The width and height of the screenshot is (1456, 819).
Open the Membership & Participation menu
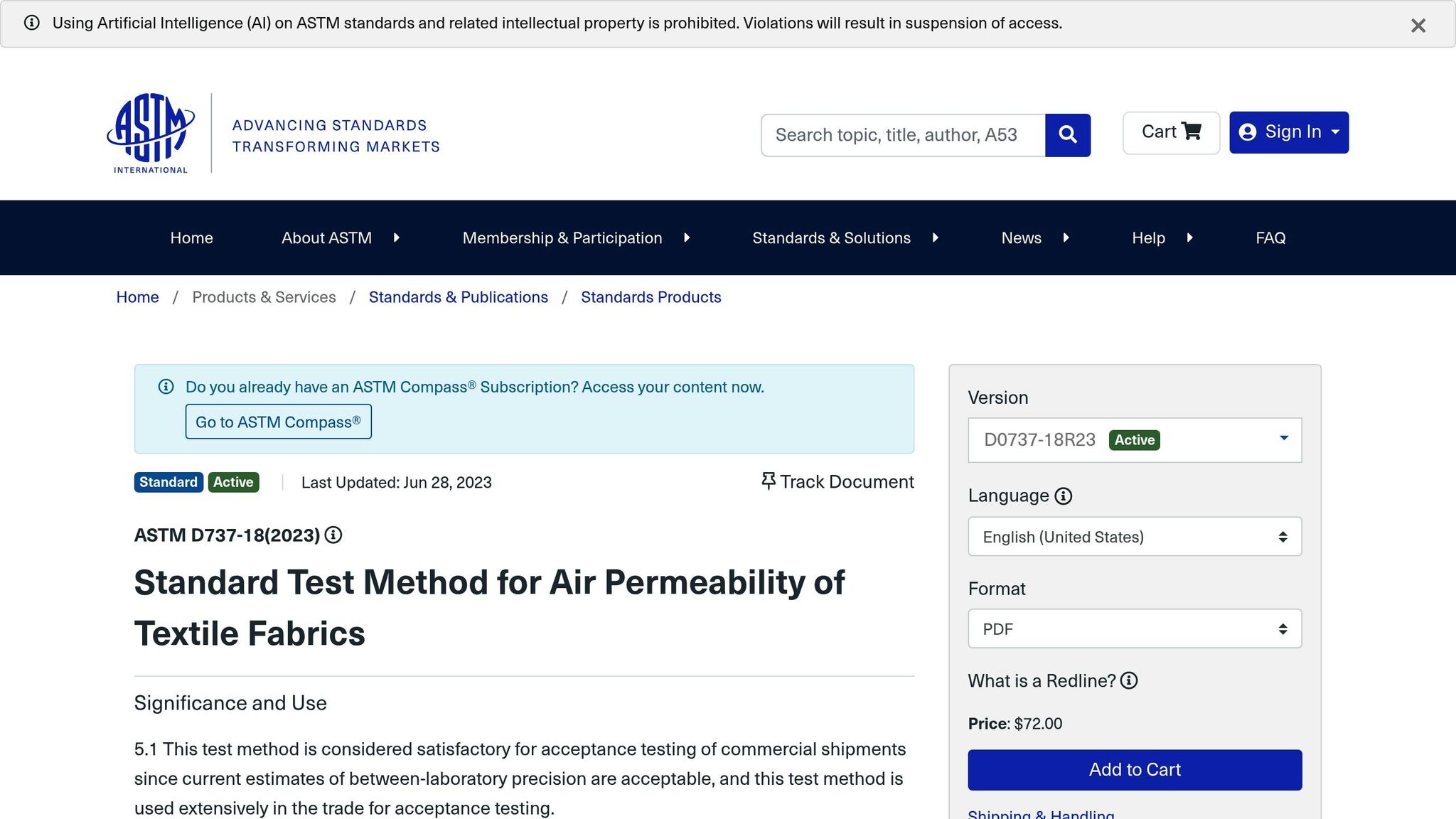(575, 238)
